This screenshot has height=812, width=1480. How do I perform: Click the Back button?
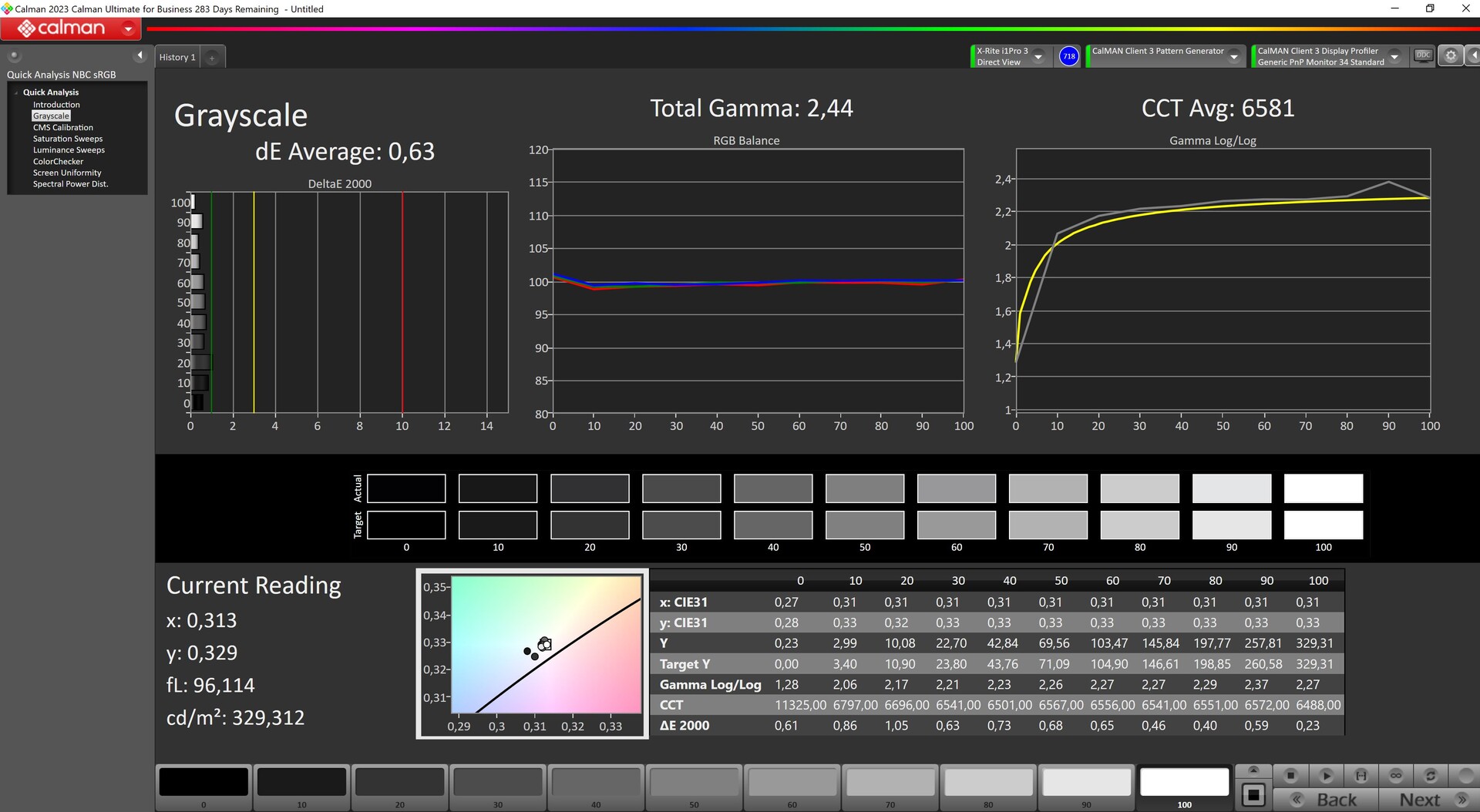tap(1336, 800)
